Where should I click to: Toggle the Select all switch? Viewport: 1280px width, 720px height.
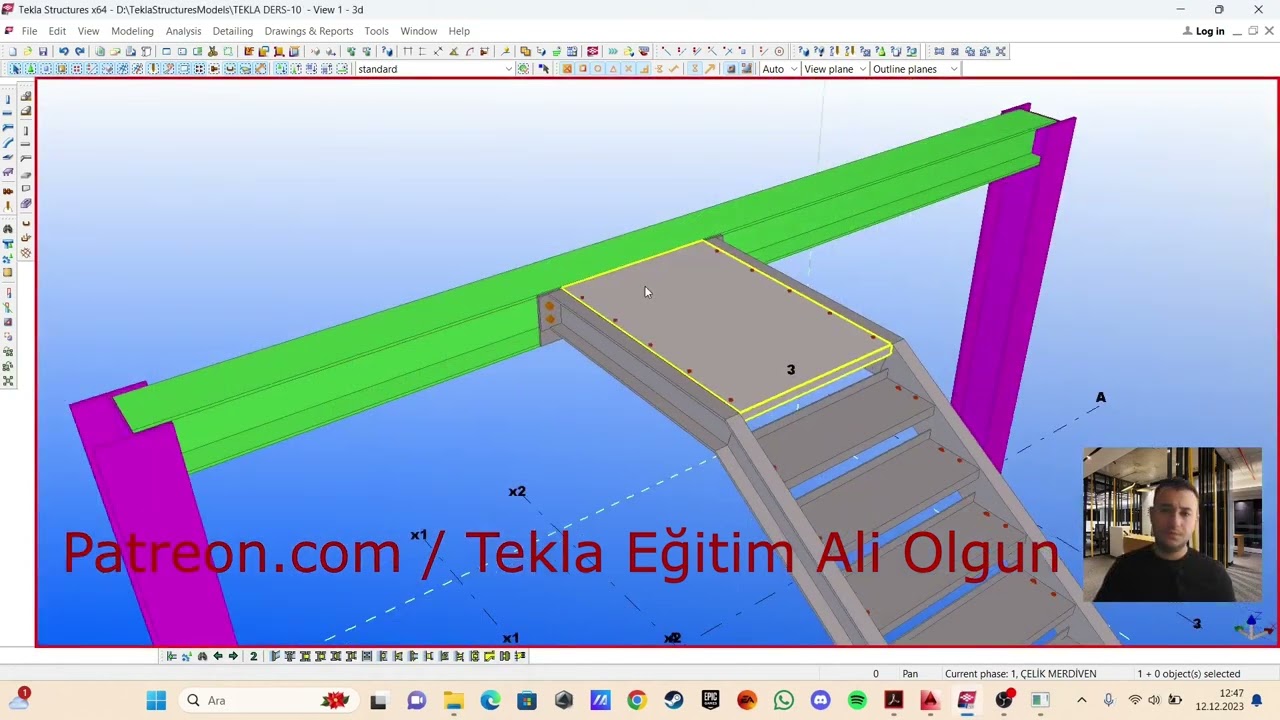15,69
